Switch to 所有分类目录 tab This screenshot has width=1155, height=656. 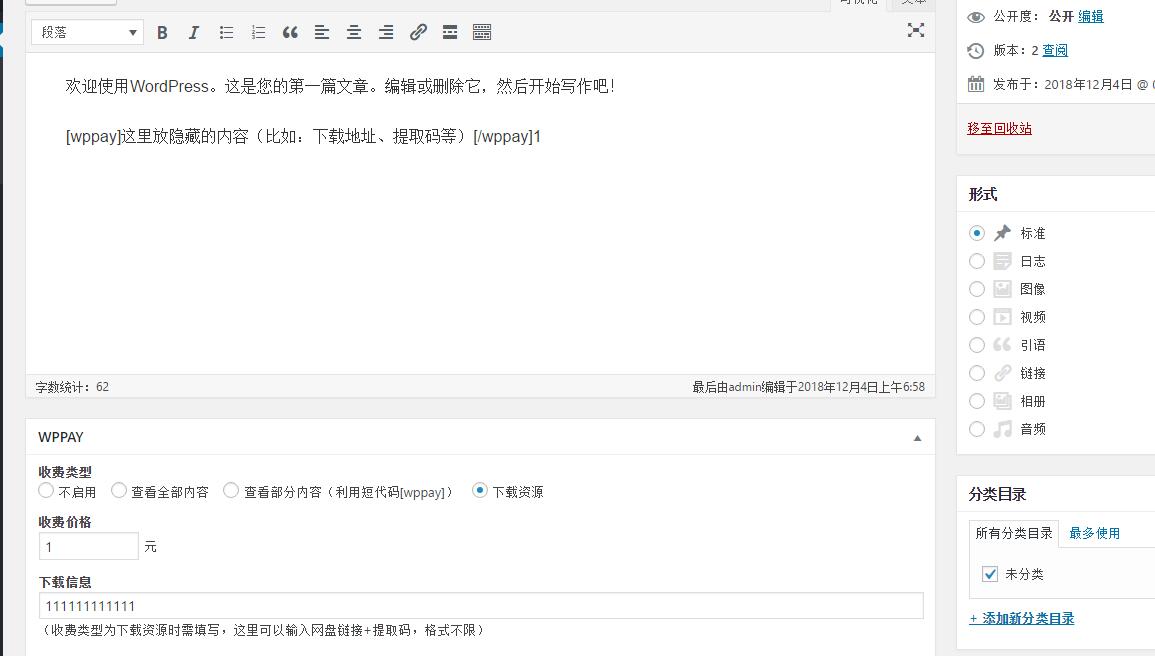[1014, 533]
